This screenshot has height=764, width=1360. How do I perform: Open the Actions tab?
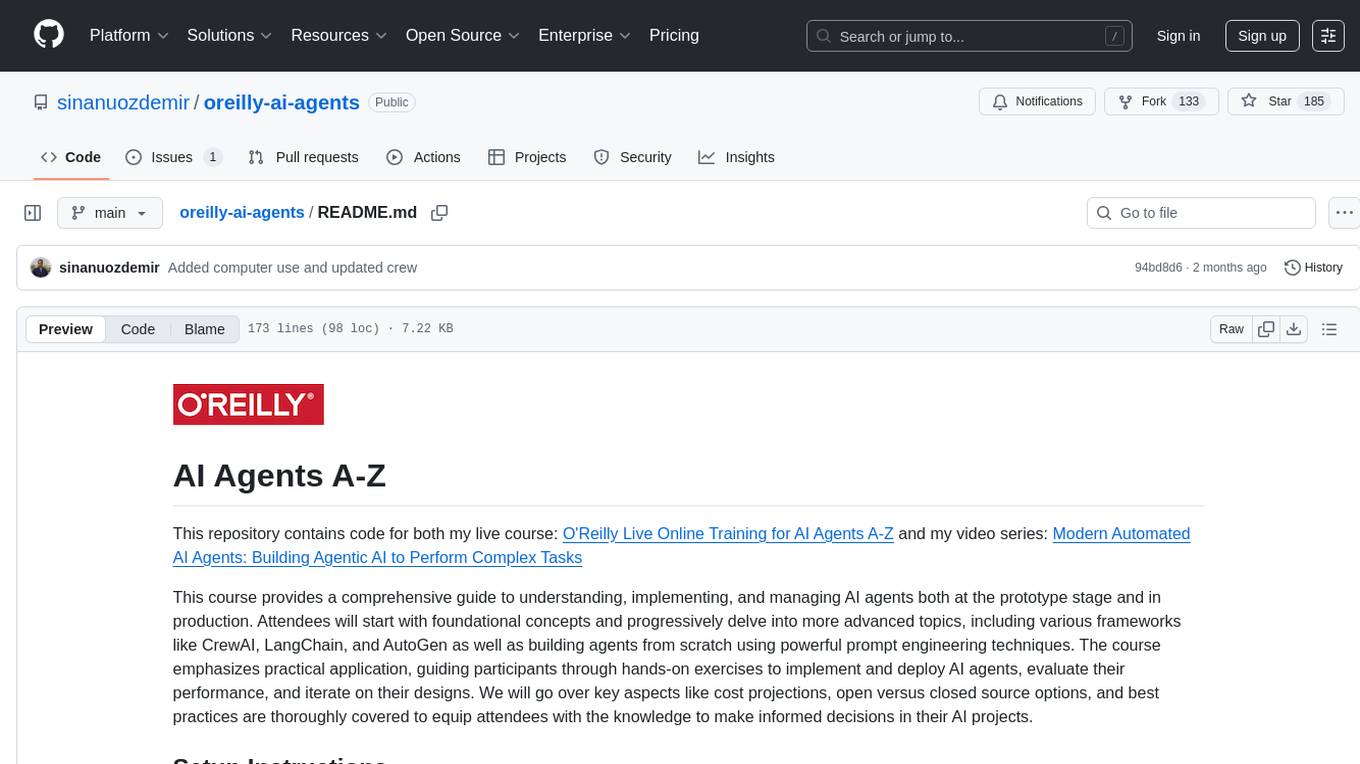[423, 157]
